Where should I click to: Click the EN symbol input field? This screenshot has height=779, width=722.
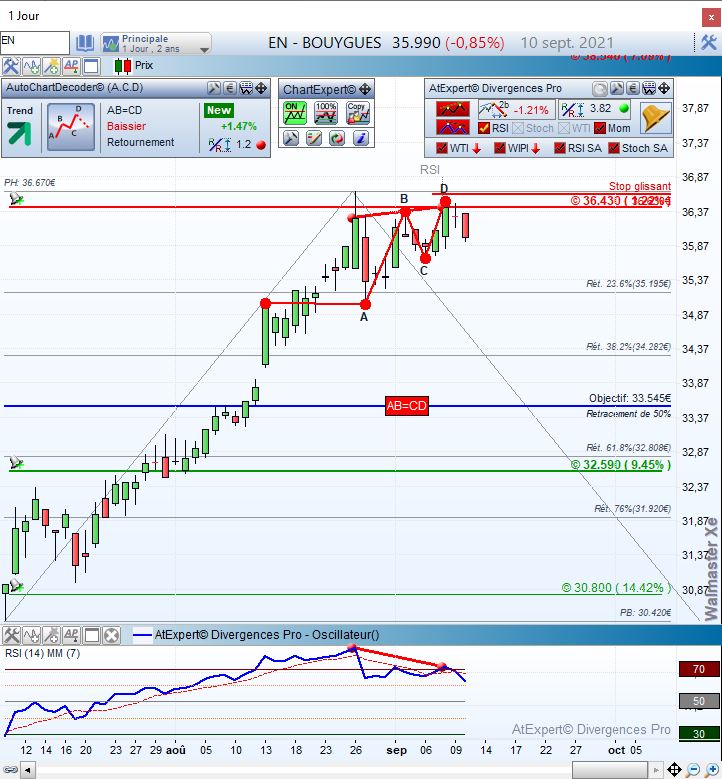point(35,42)
